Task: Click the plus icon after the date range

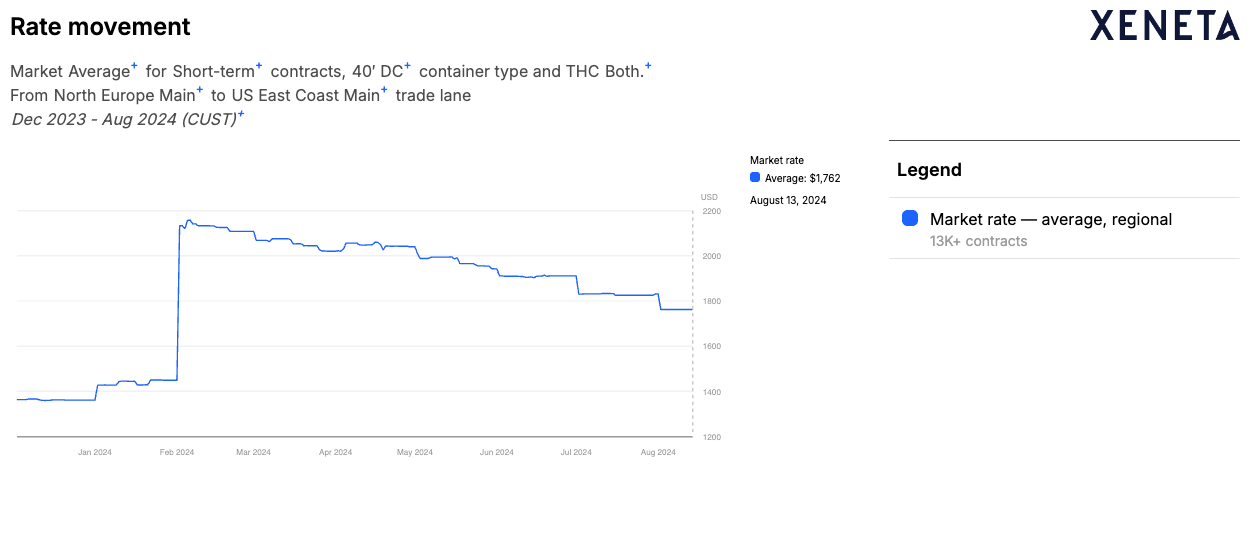Action: point(241,114)
